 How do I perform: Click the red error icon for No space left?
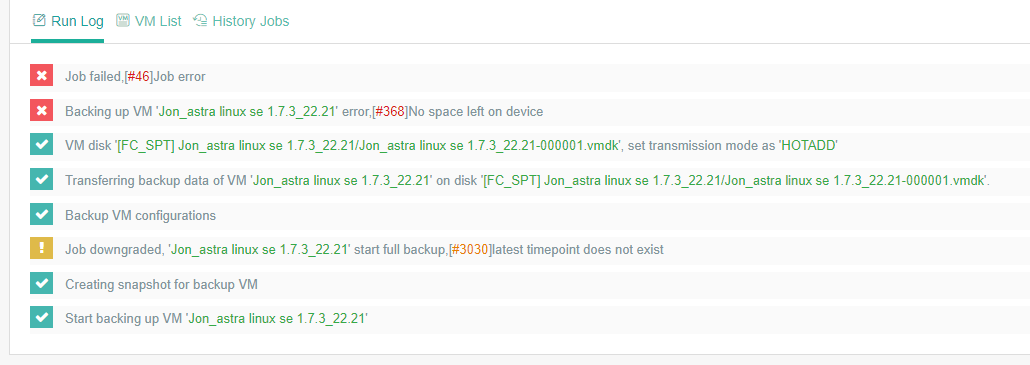pos(41,110)
